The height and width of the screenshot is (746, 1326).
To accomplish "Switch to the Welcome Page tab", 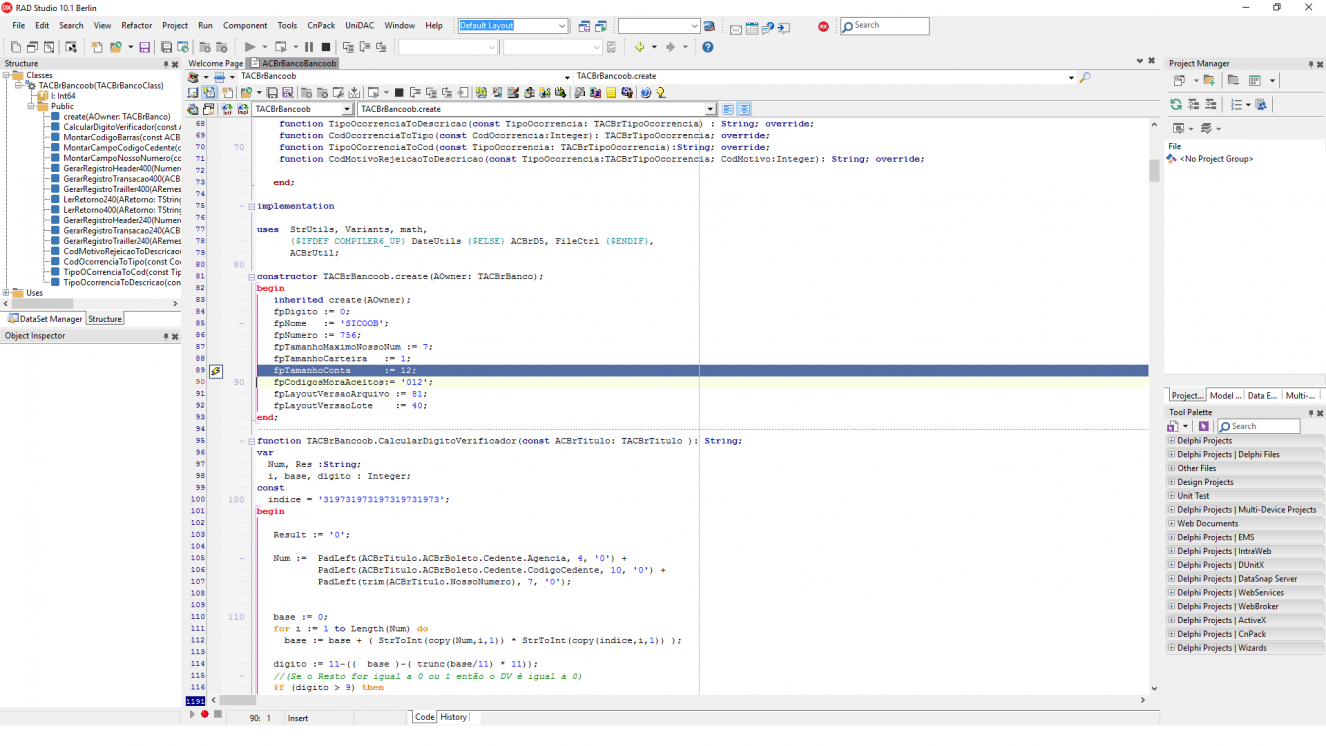I will (x=215, y=63).
